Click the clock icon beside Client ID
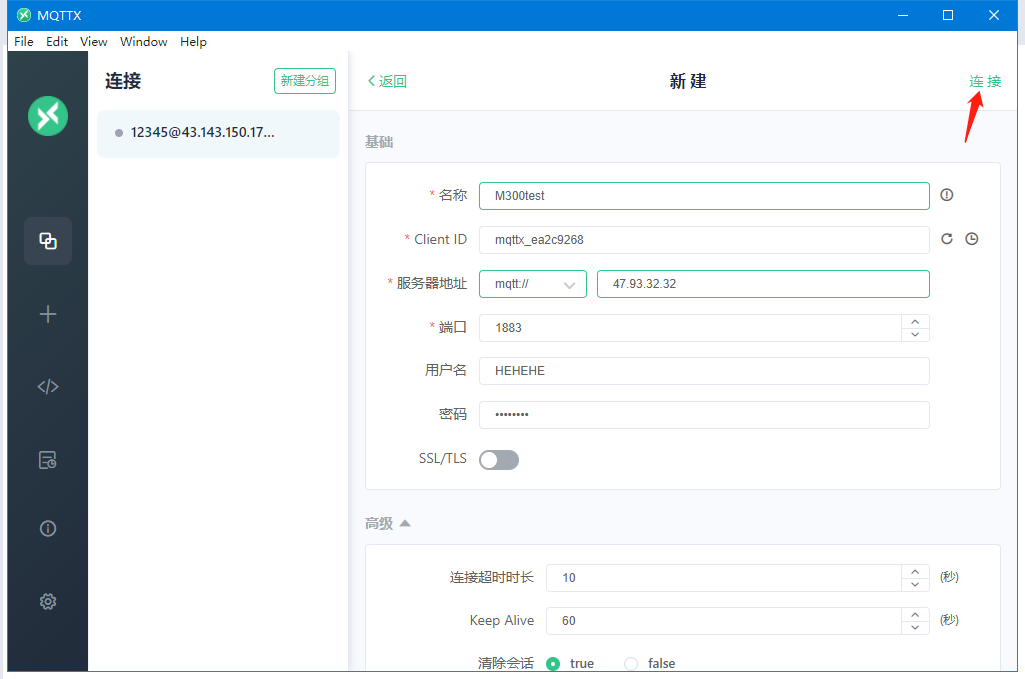 coord(971,239)
